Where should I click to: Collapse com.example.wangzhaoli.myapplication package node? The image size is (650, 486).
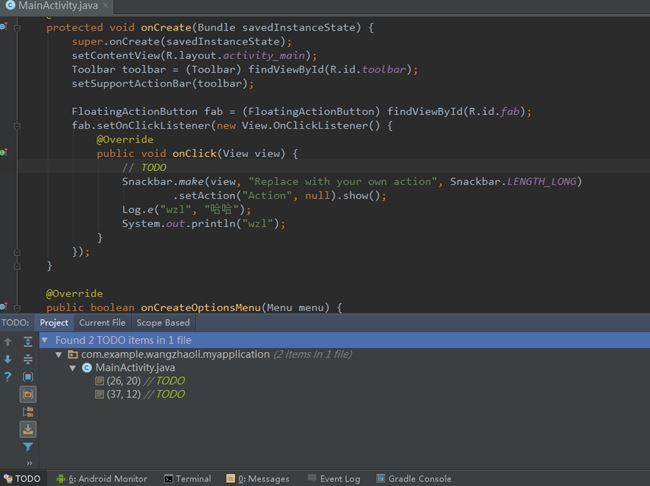point(59,354)
